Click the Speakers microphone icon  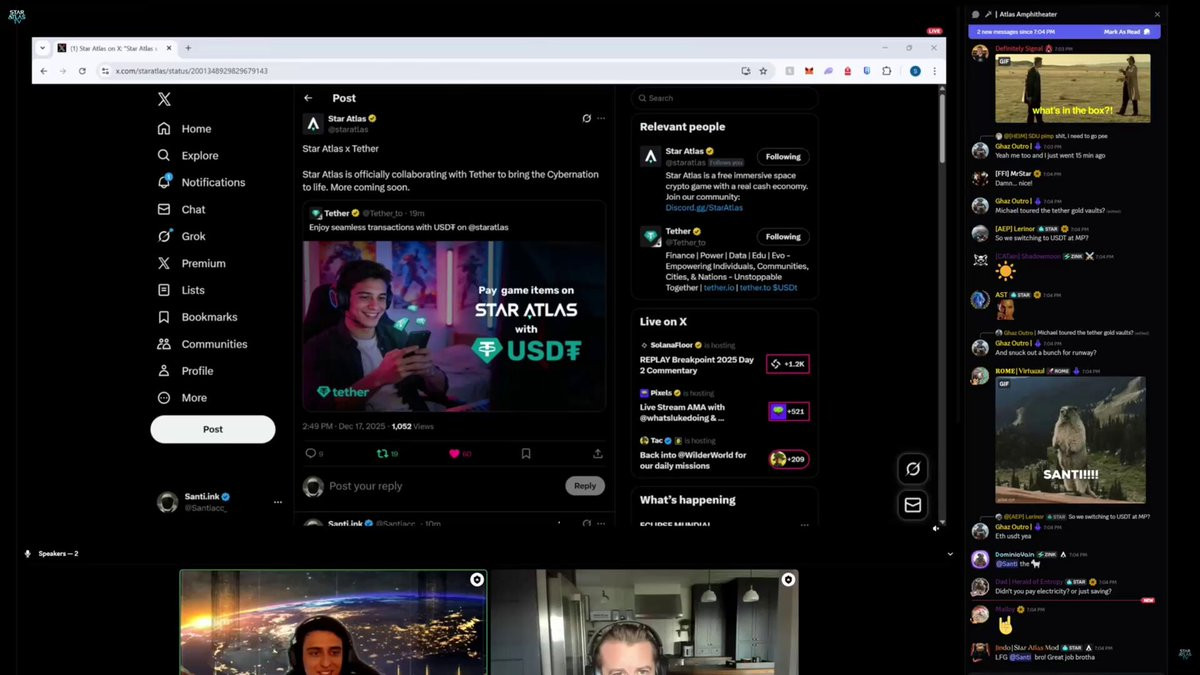click(27, 553)
